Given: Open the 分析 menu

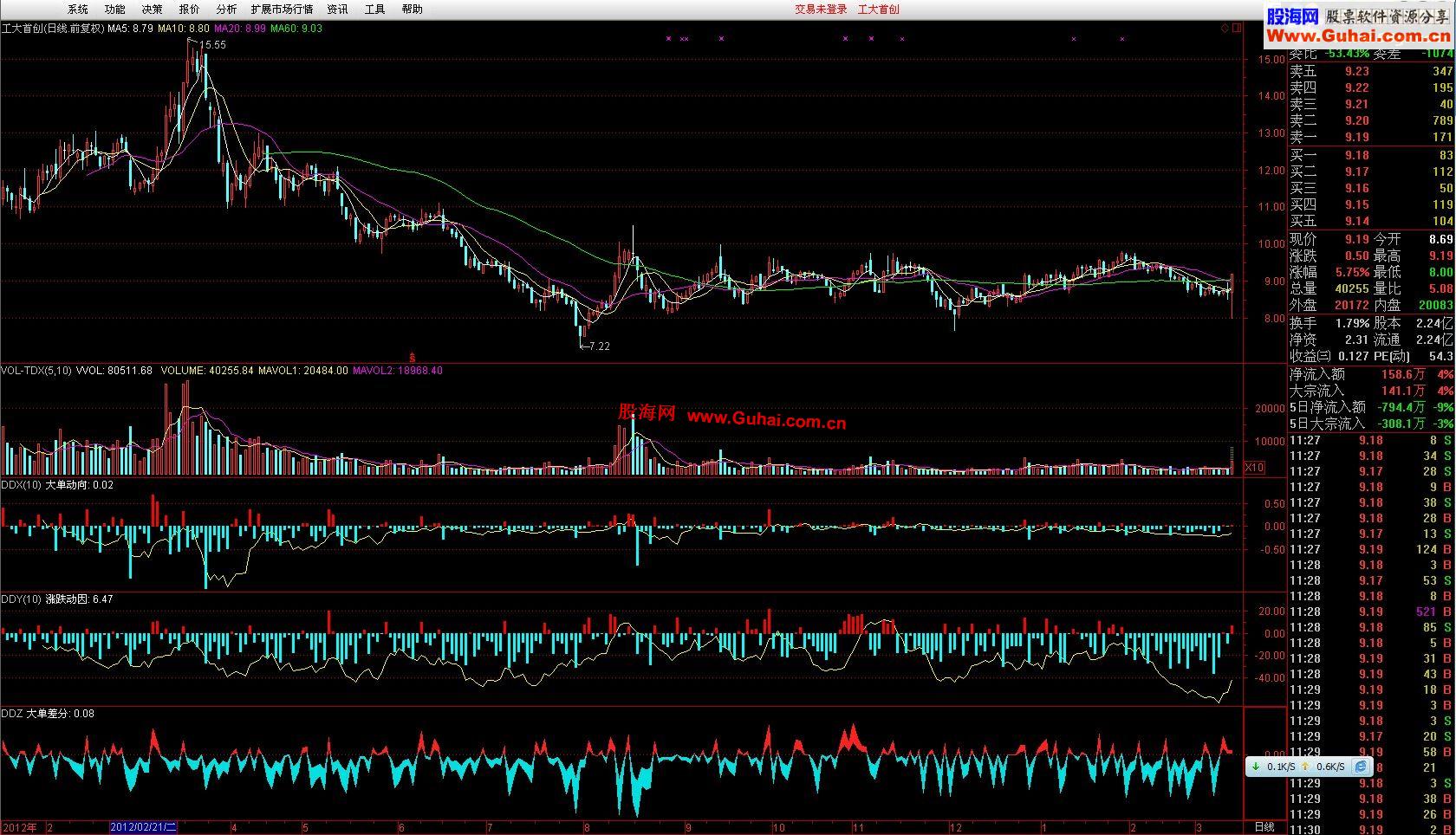Looking at the screenshot, I should click(226, 10).
